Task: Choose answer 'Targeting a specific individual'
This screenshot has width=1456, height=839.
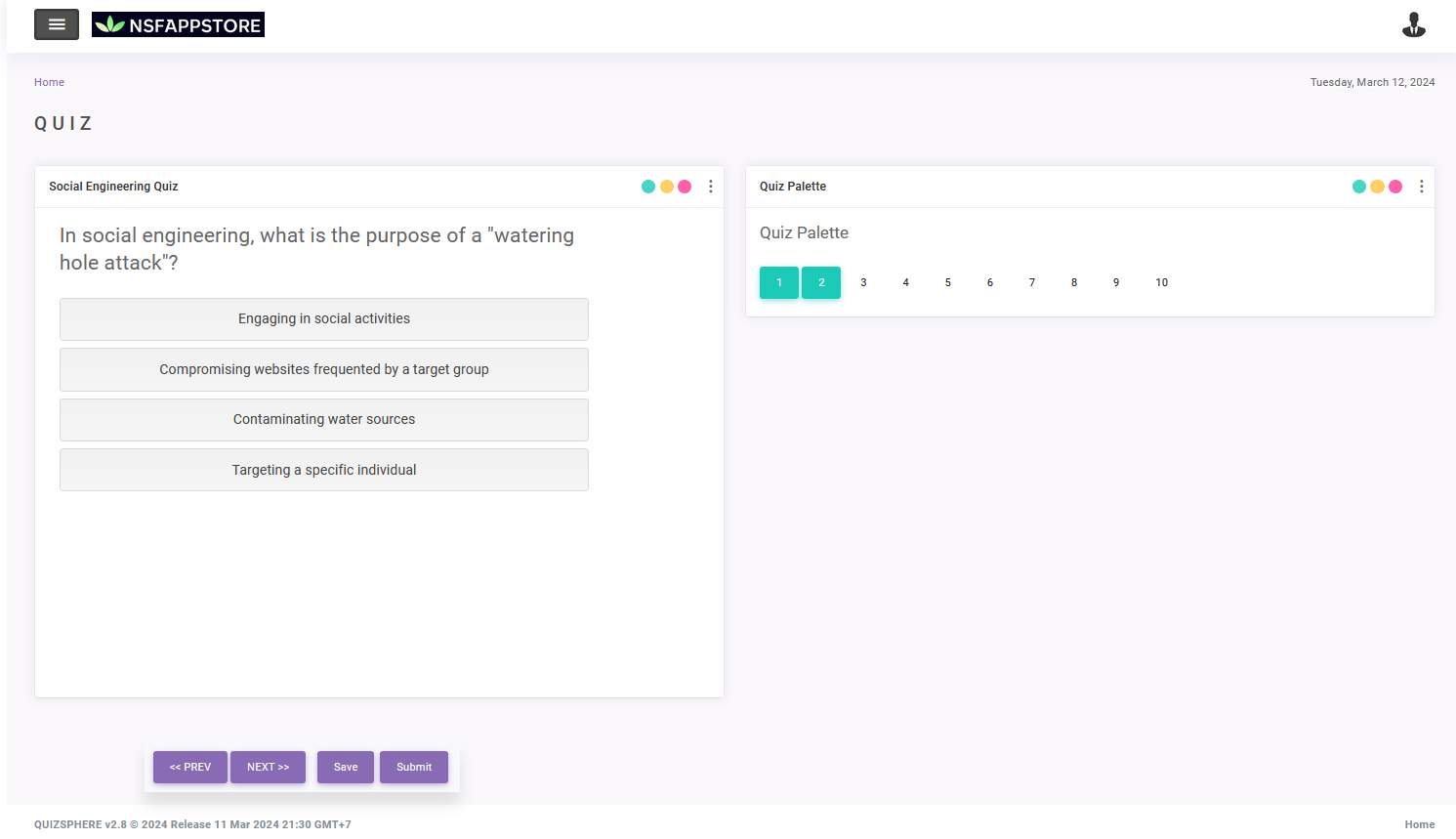Action: point(324,470)
